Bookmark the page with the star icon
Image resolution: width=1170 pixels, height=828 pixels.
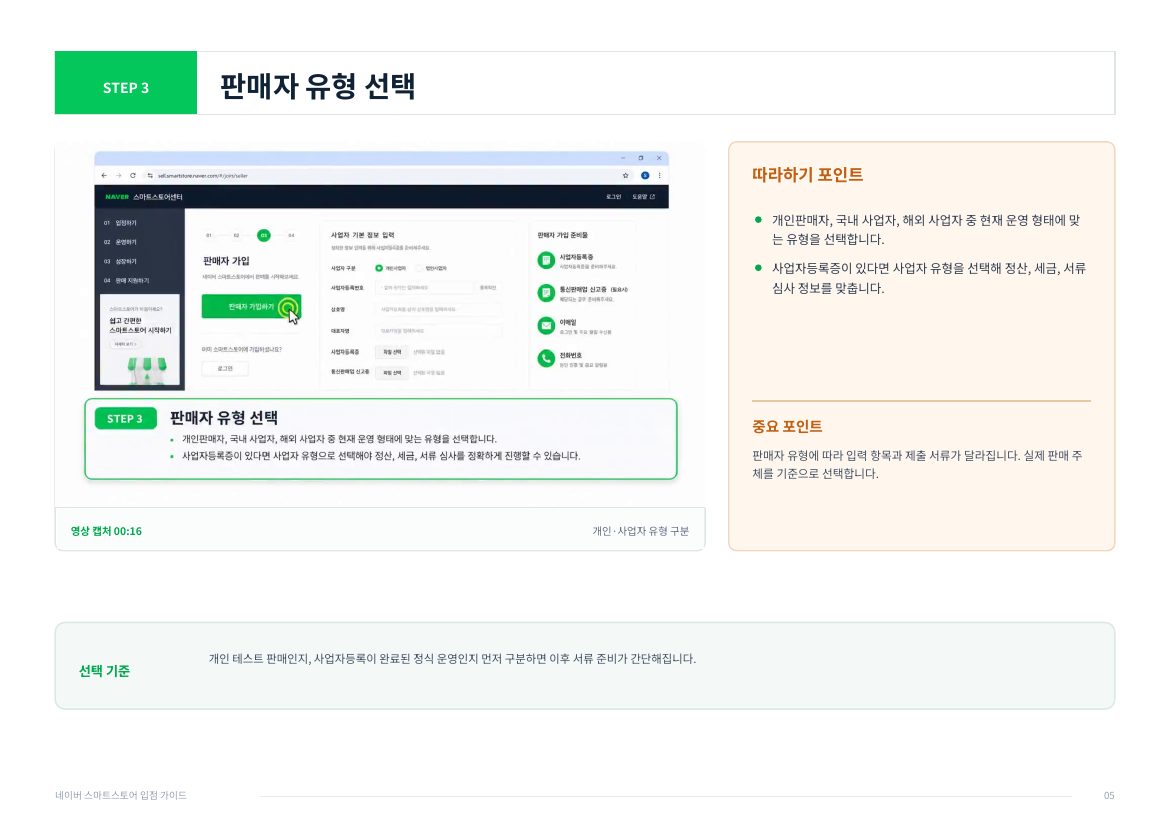(x=625, y=175)
